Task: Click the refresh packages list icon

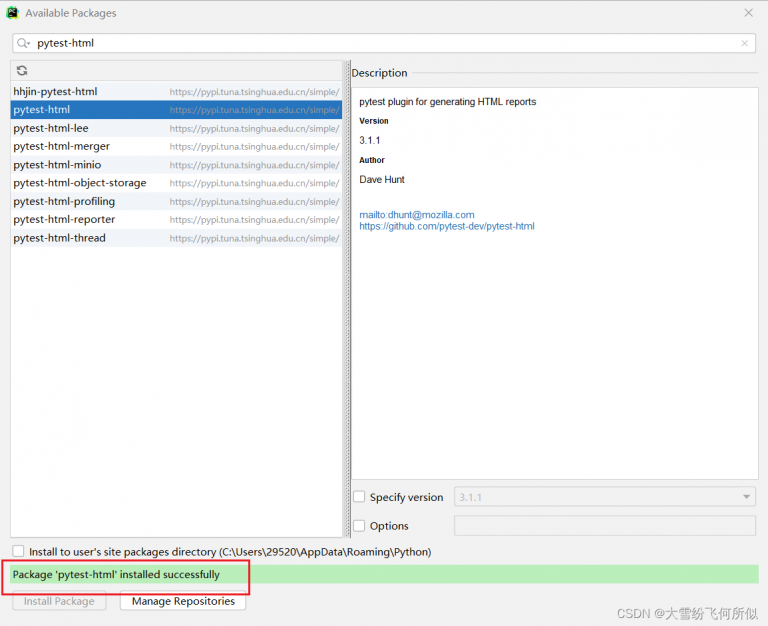Action: (22, 71)
